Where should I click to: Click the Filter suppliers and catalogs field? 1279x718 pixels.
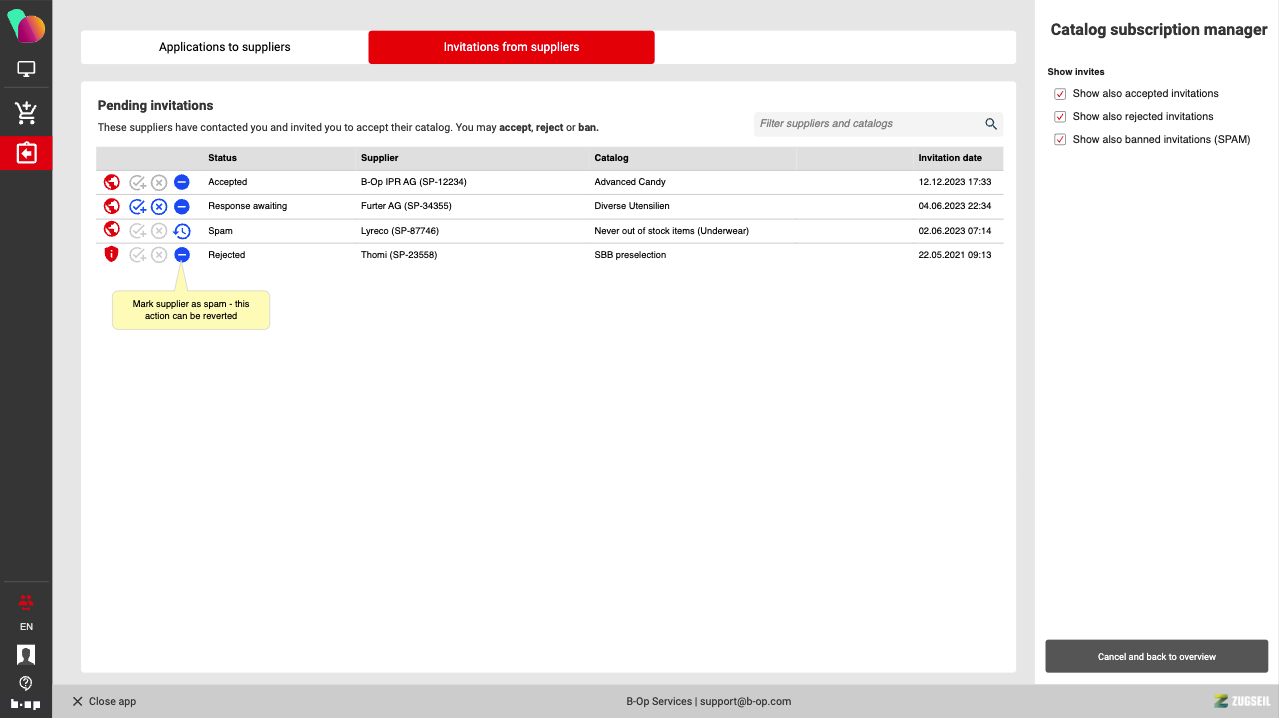866,124
